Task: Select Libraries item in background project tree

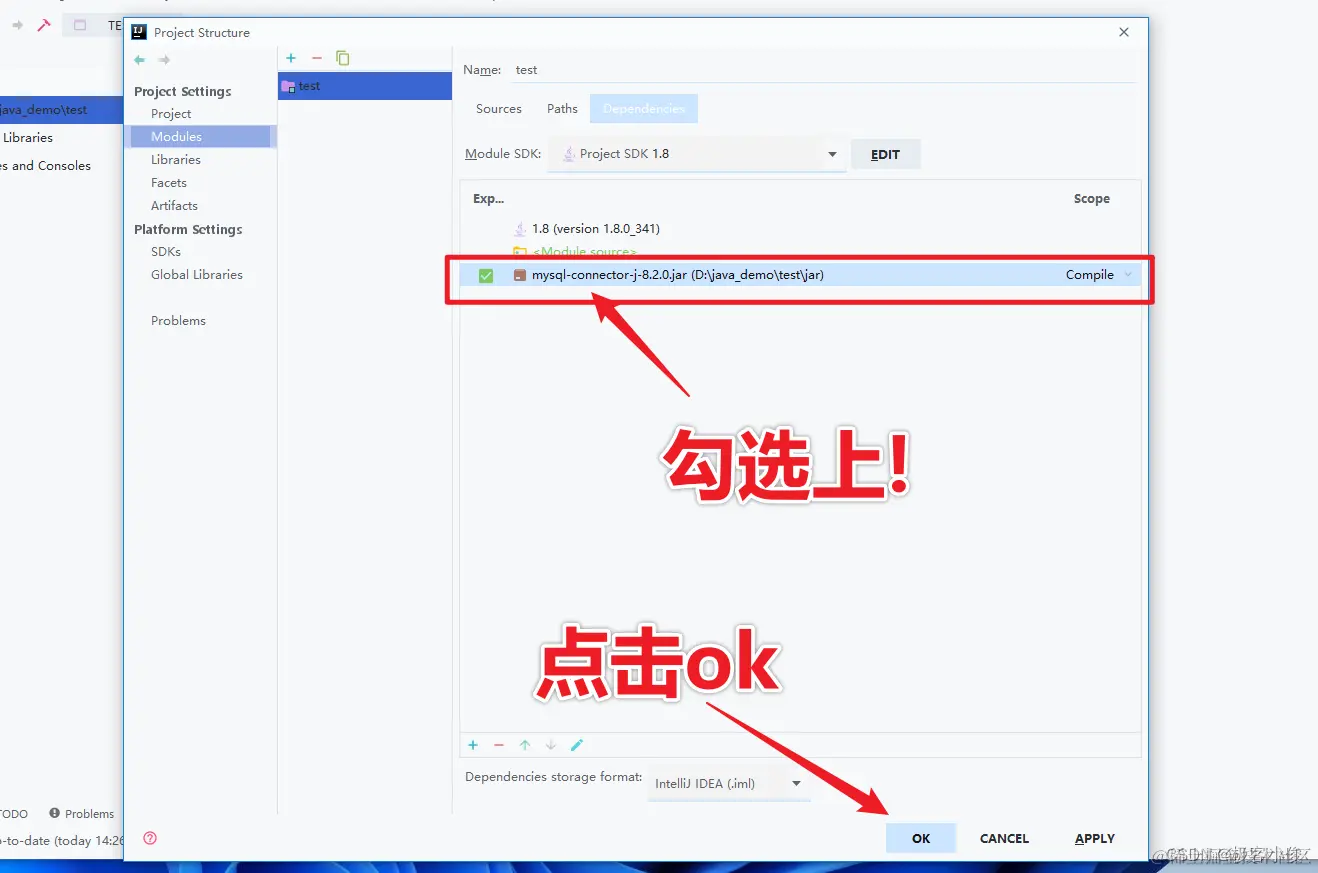Action: tap(28, 138)
